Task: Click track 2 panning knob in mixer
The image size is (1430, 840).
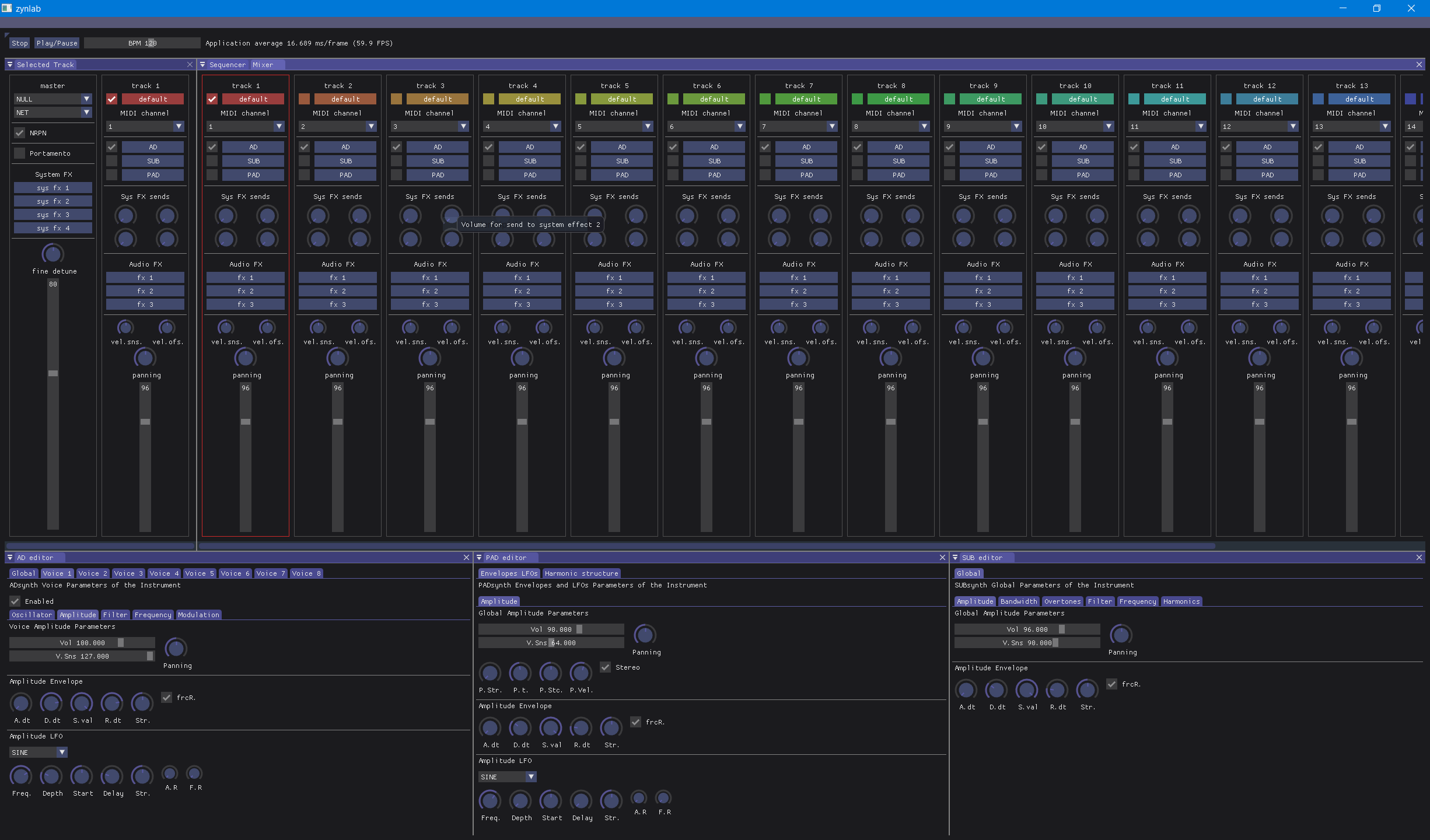Action: (337, 357)
